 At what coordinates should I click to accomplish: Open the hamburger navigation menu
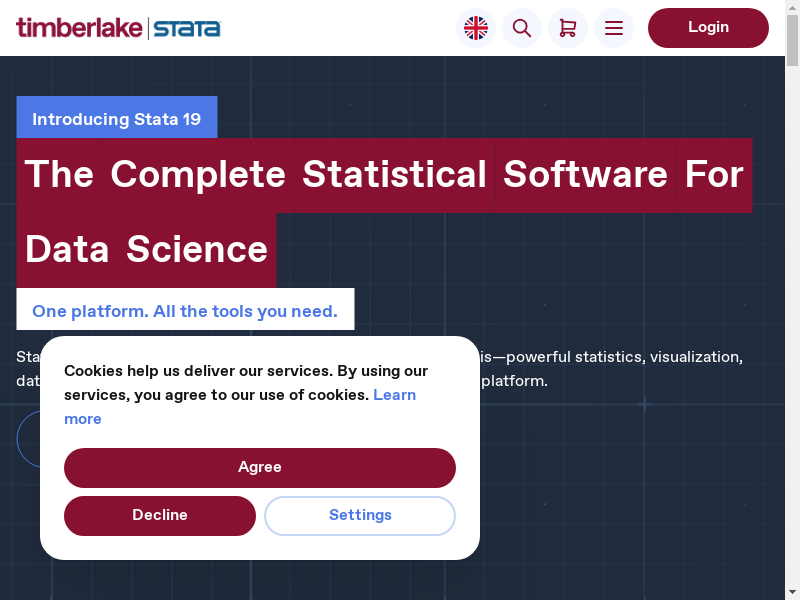click(x=614, y=28)
